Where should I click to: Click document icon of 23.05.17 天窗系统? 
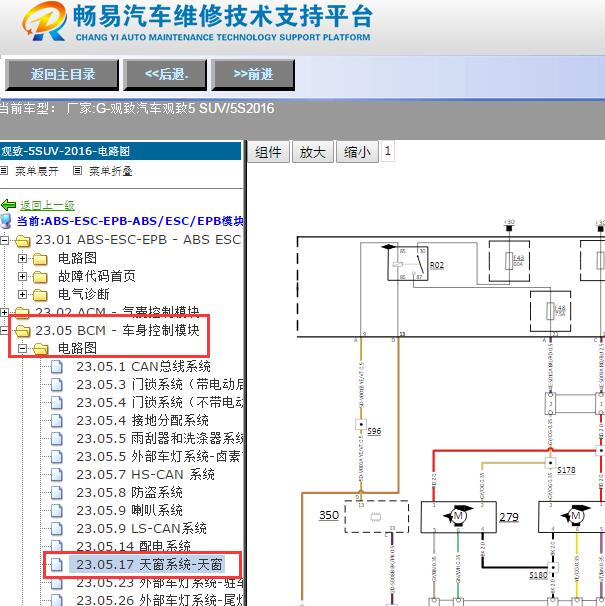pos(57,565)
